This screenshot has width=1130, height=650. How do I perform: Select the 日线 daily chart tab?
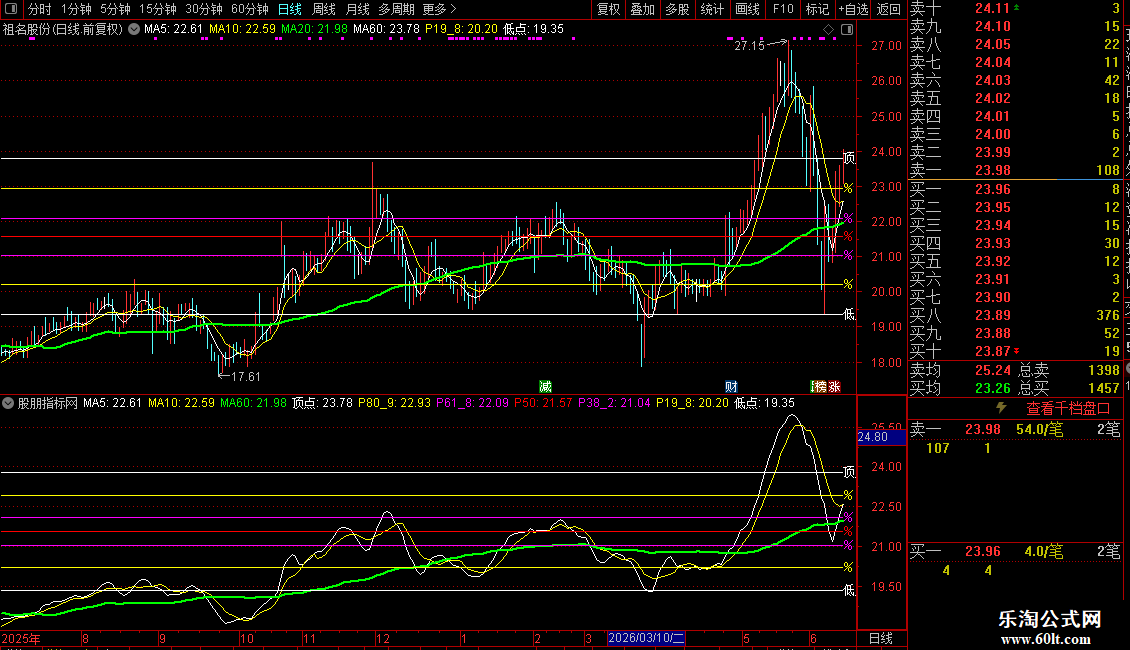(290, 9)
